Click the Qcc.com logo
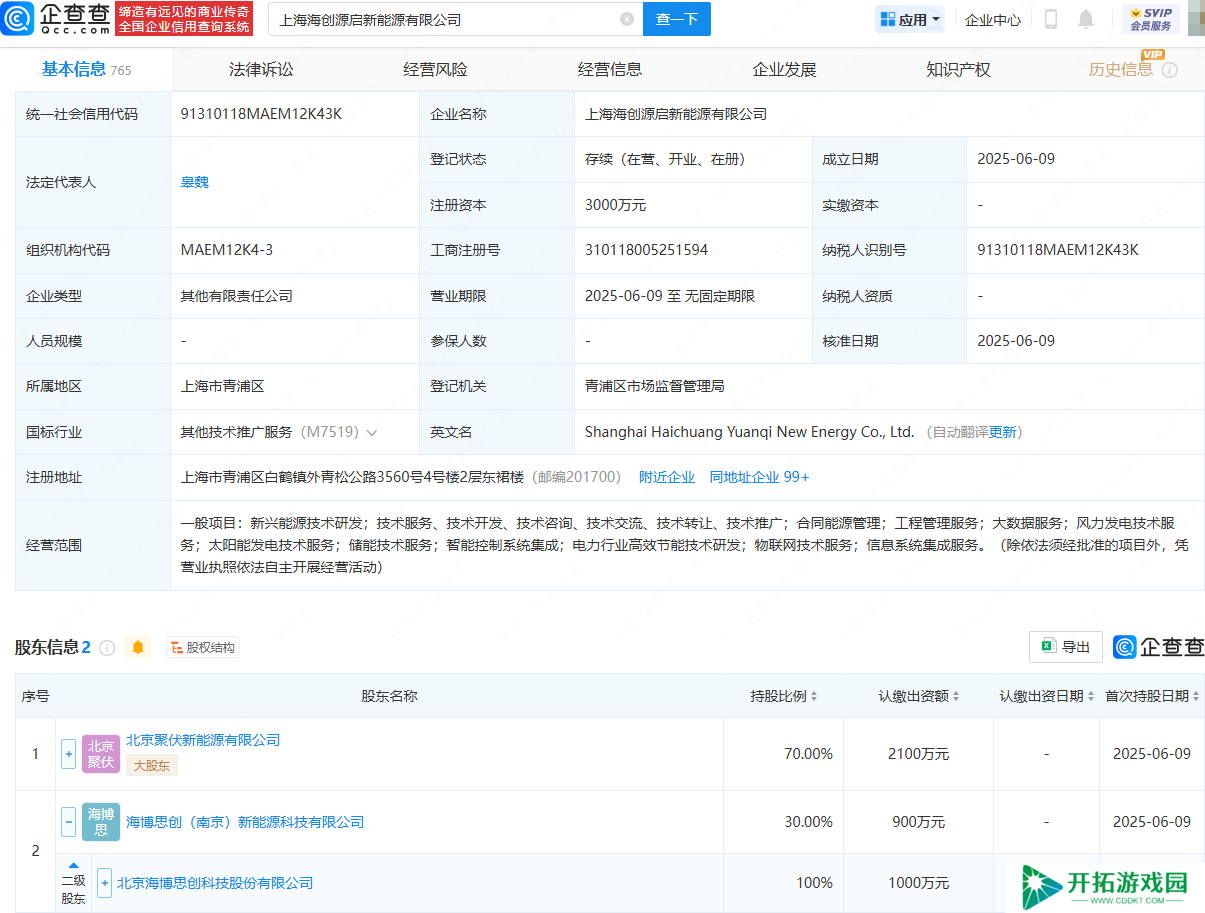Screen dimensions: 1205x913 (56, 18)
